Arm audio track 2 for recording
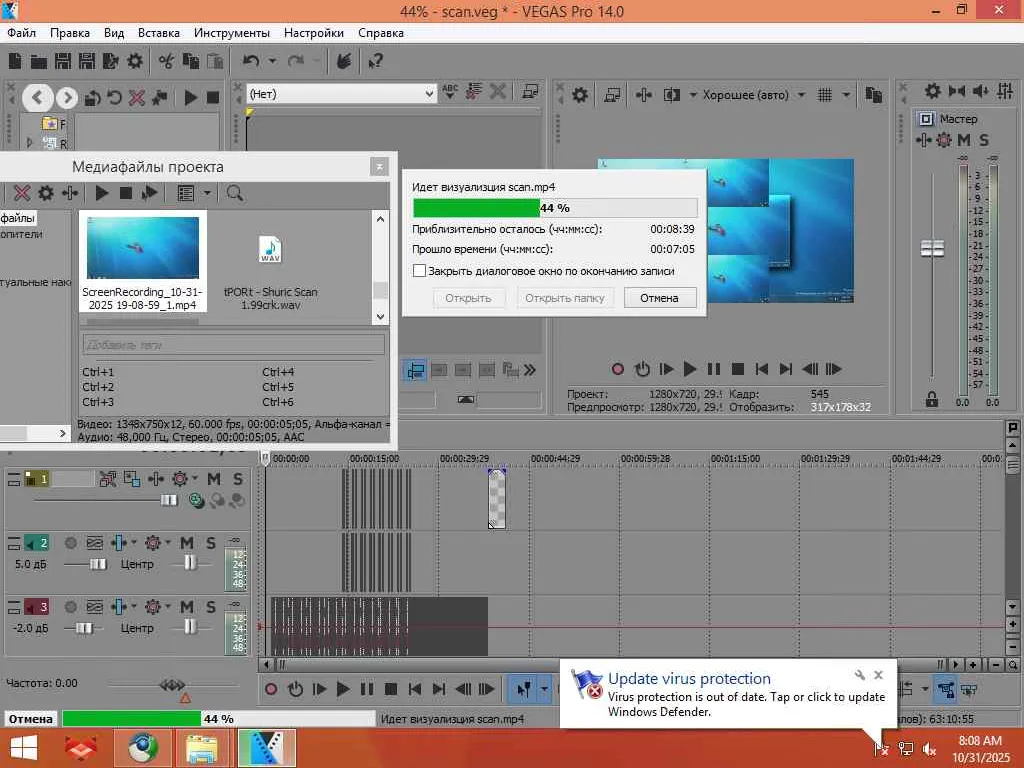 click(x=71, y=543)
